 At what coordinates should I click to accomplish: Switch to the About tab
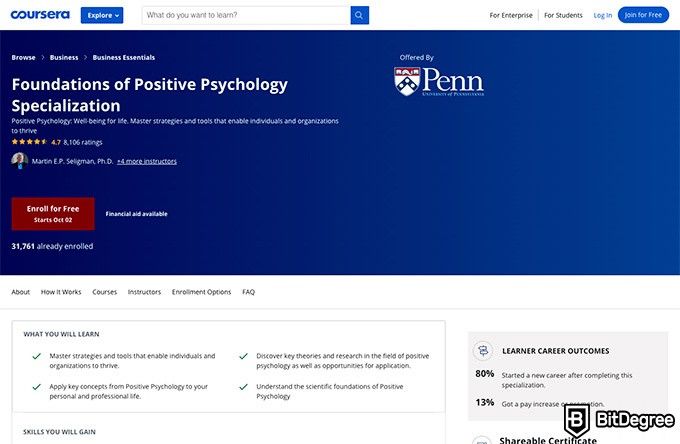click(x=20, y=292)
